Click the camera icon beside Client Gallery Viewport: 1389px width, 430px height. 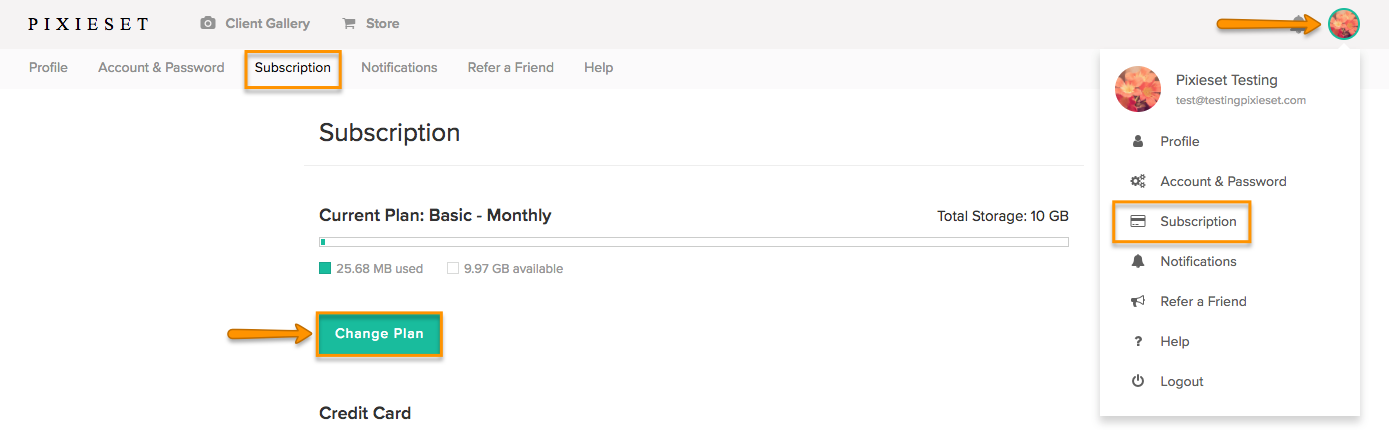[208, 23]
